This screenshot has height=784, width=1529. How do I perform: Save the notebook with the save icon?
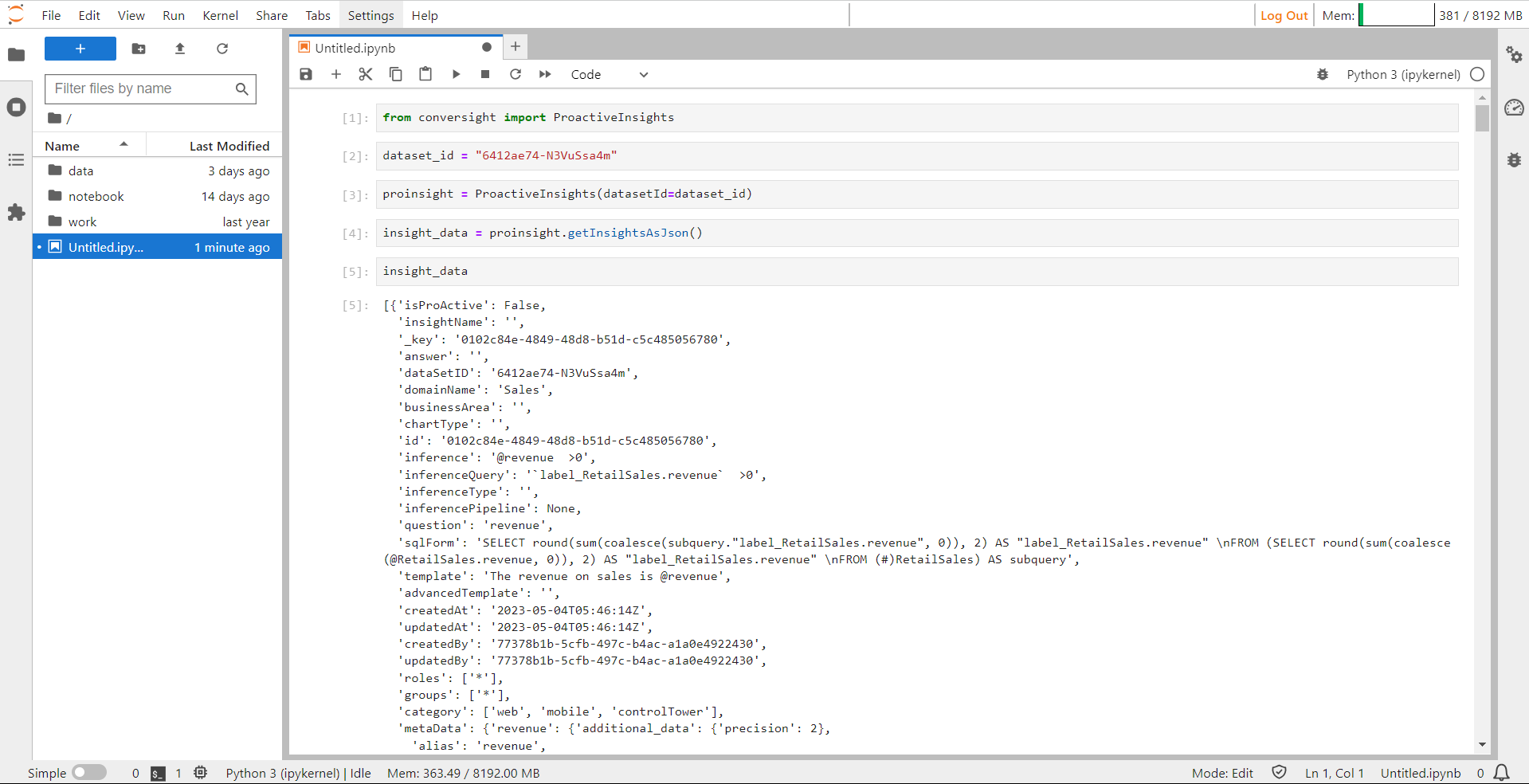click(306, 74)
